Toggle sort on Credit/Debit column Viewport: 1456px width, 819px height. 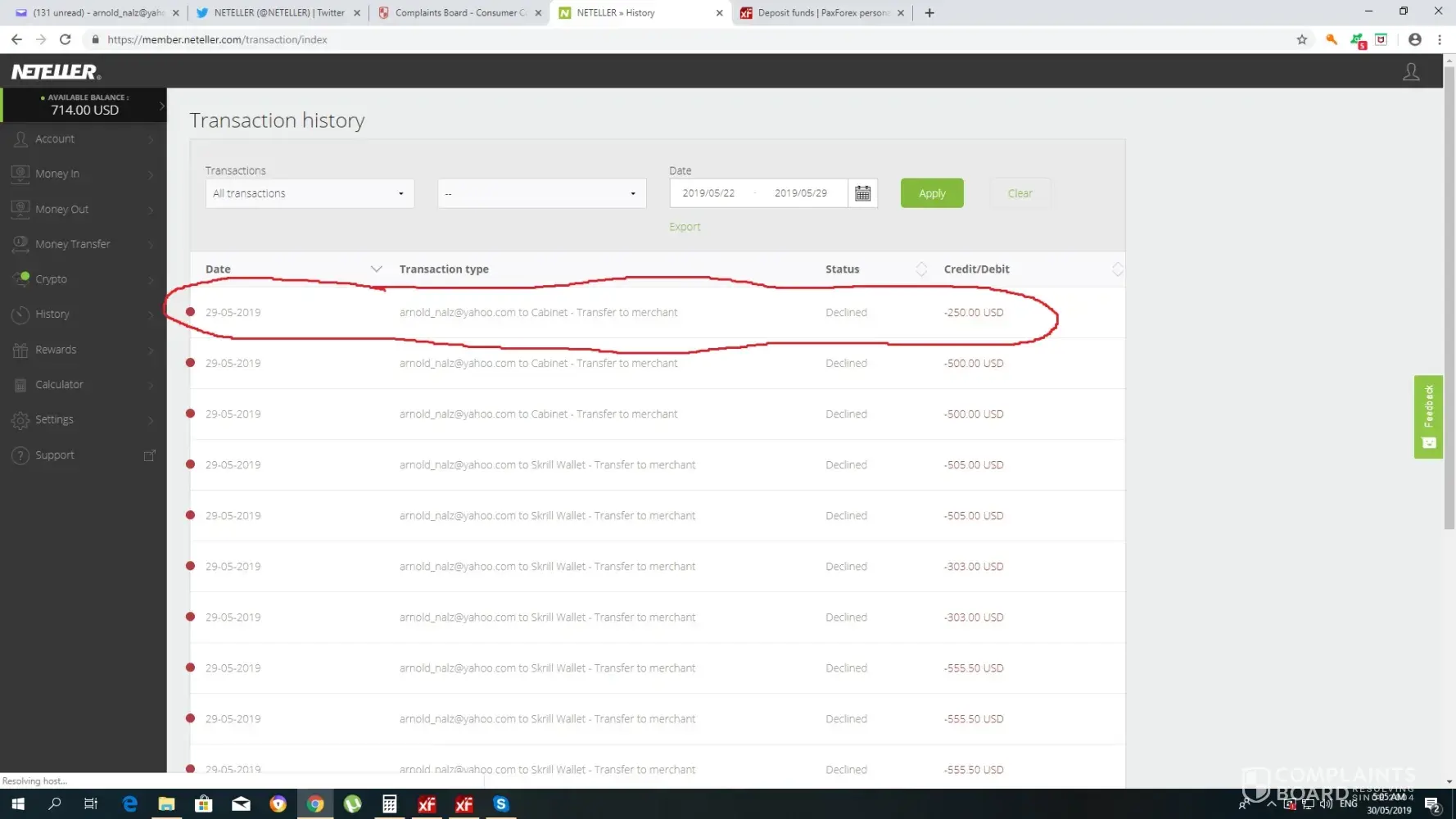pyautogui.click(x=1117, y=269)
